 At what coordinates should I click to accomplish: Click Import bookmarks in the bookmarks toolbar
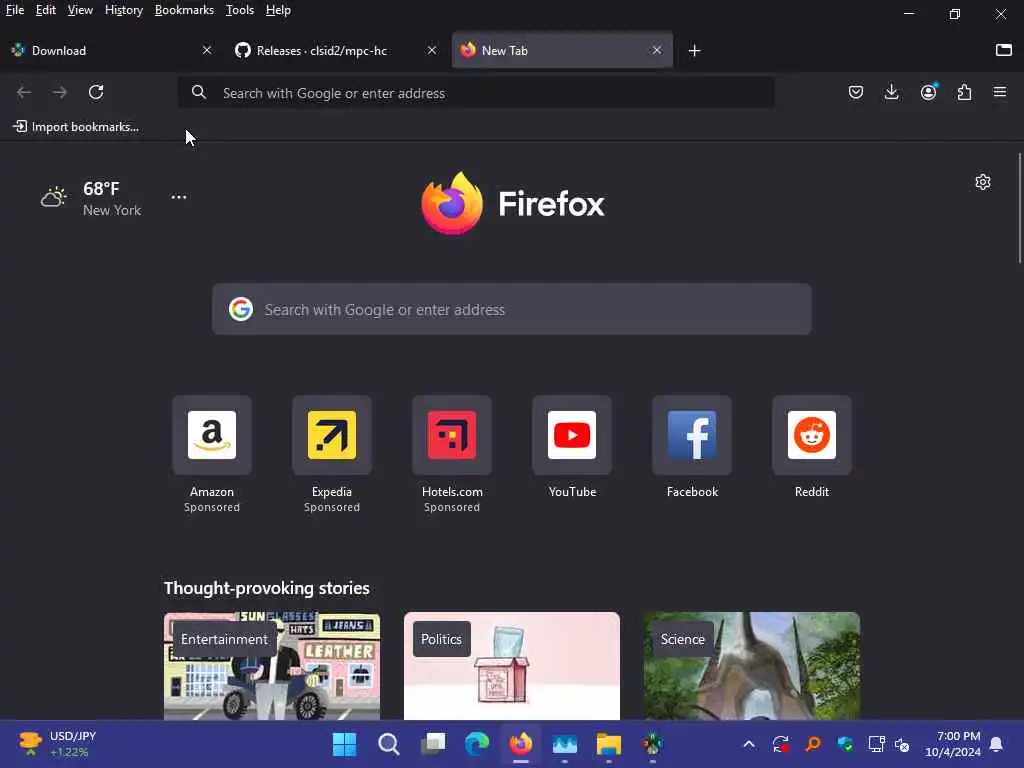pyautogui.click(x=76, y=127)
